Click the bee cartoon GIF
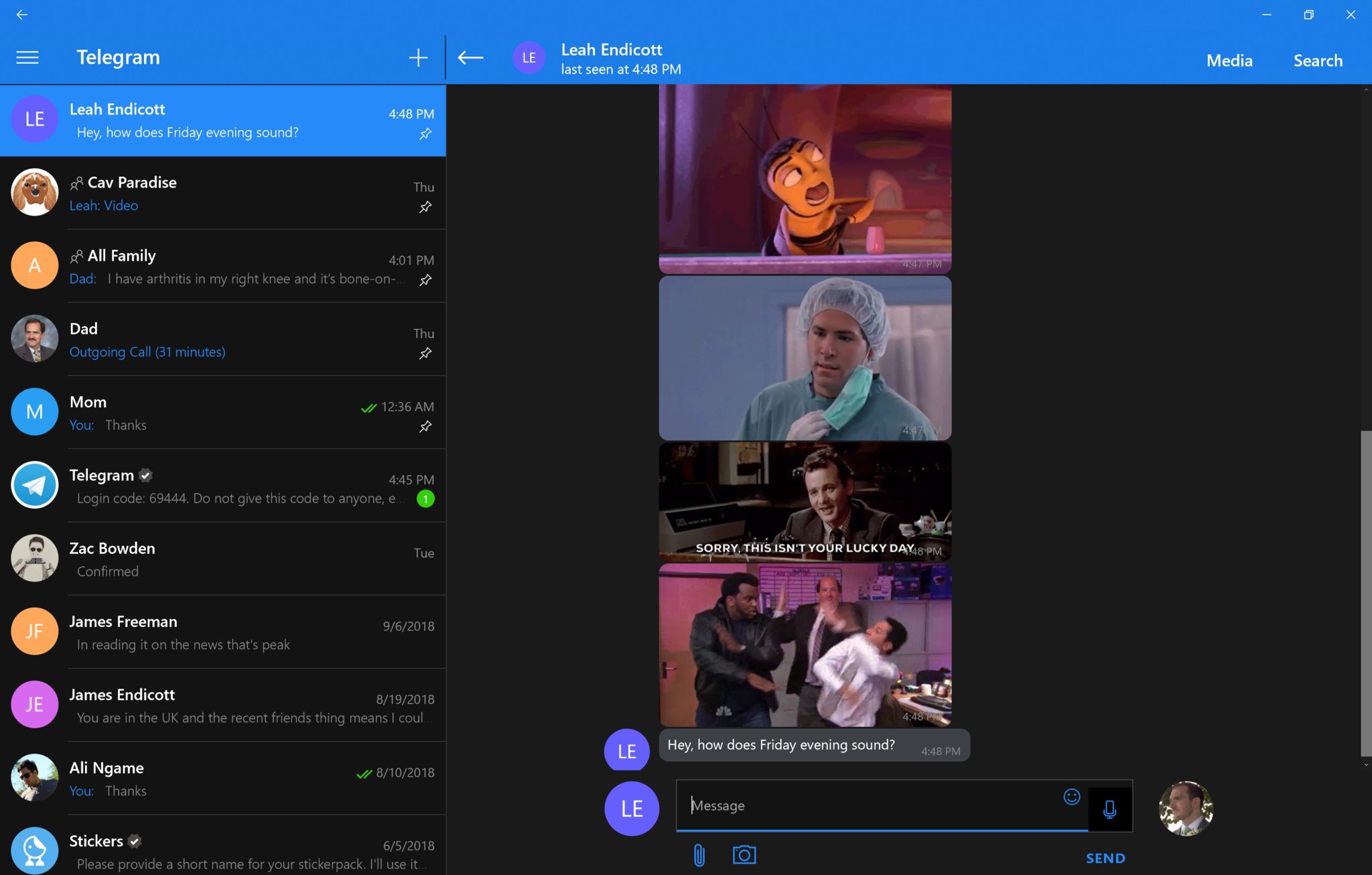This screenshot has height=875, width=1372. point(805,179)
